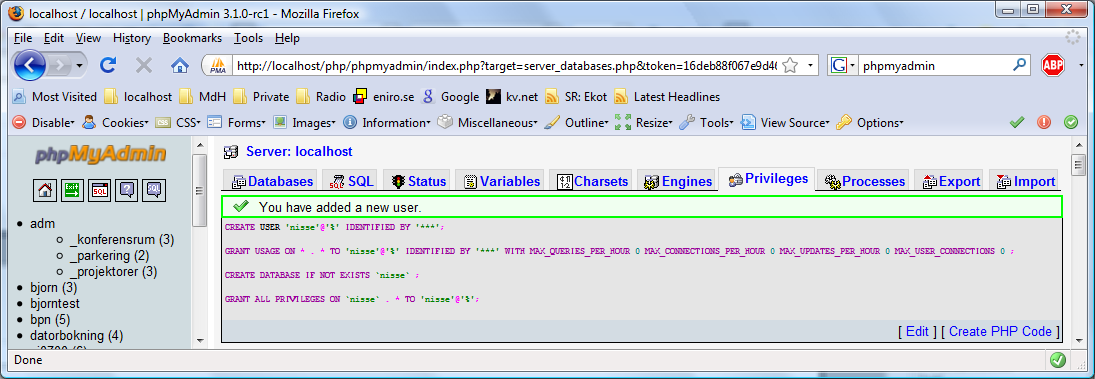Go to the Firefox Home page icon
This screenshot has width=1095, height=379.
click(179, 66)
